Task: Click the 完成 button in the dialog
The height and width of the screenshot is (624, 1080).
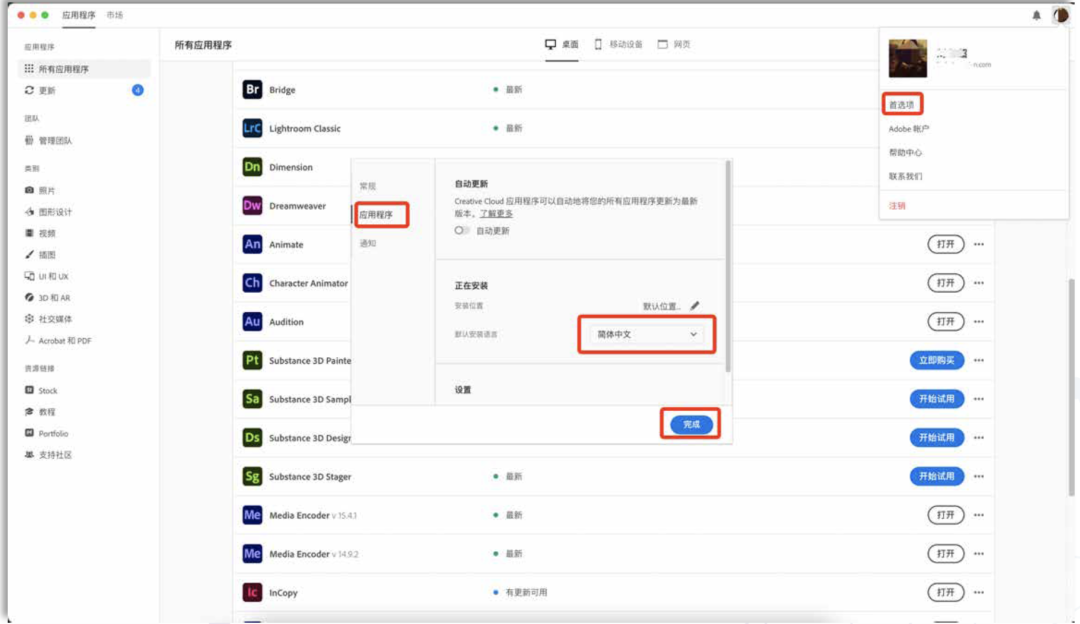Action: [692, 423]
